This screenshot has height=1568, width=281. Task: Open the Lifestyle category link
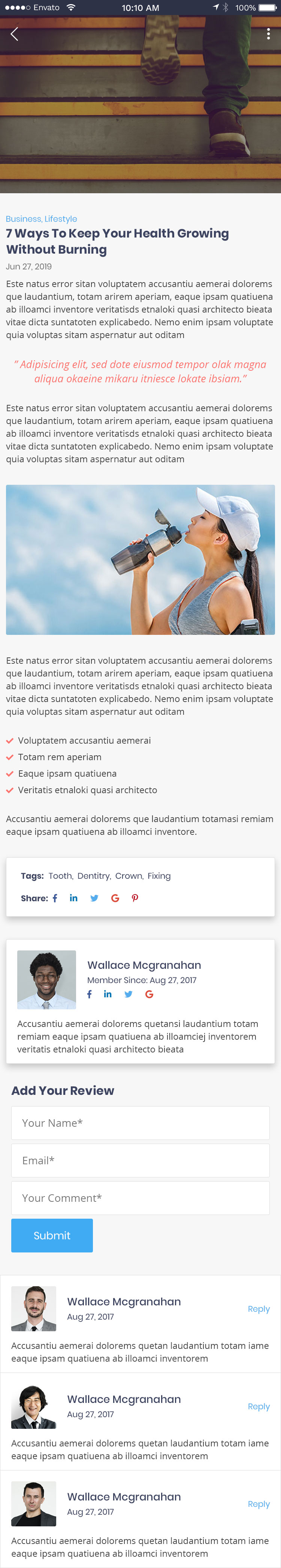tap(61, 218)
